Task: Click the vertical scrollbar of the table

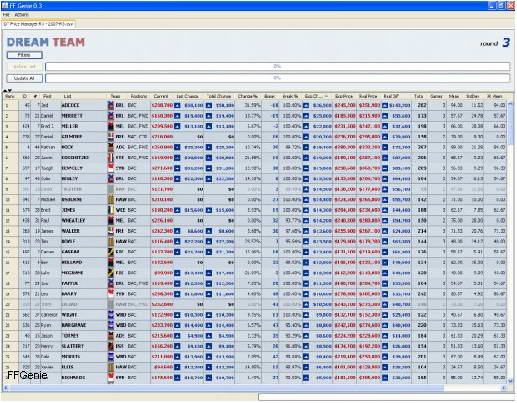Action: point(510,243)
